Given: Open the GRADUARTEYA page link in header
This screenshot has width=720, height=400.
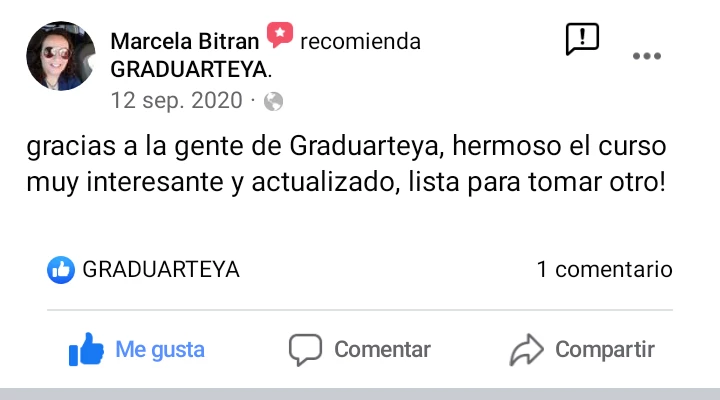Looking at the screenshot, I should click(x=190, y=70).
